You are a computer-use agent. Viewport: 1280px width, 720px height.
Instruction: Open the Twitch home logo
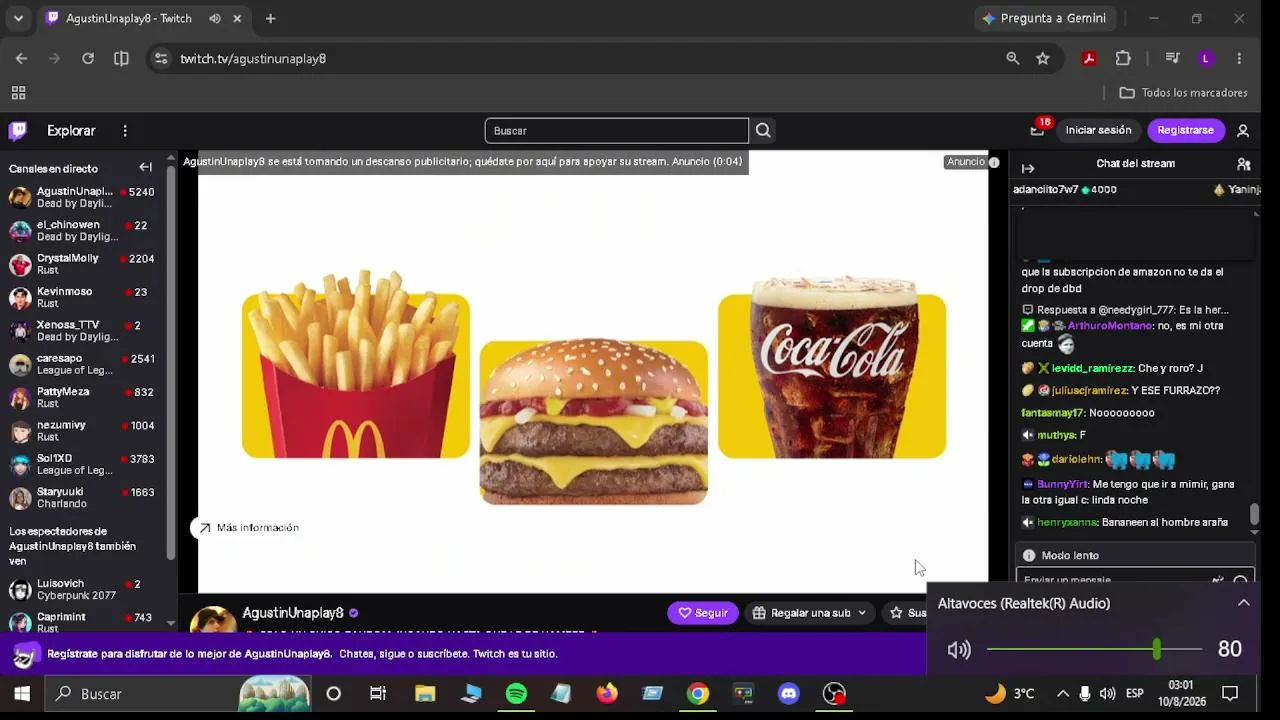17,130
